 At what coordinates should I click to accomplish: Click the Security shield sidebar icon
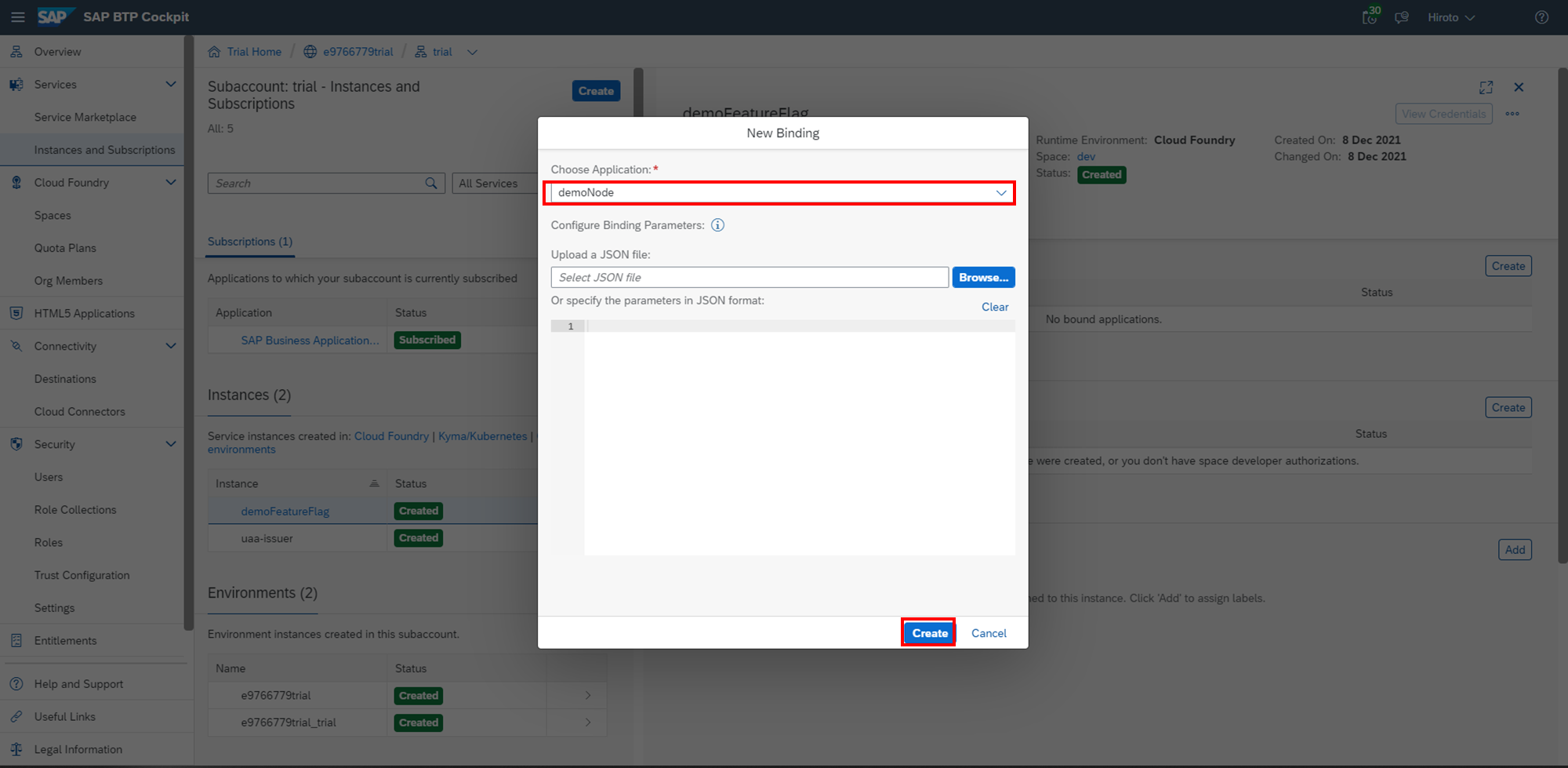(x=16, y=444)
